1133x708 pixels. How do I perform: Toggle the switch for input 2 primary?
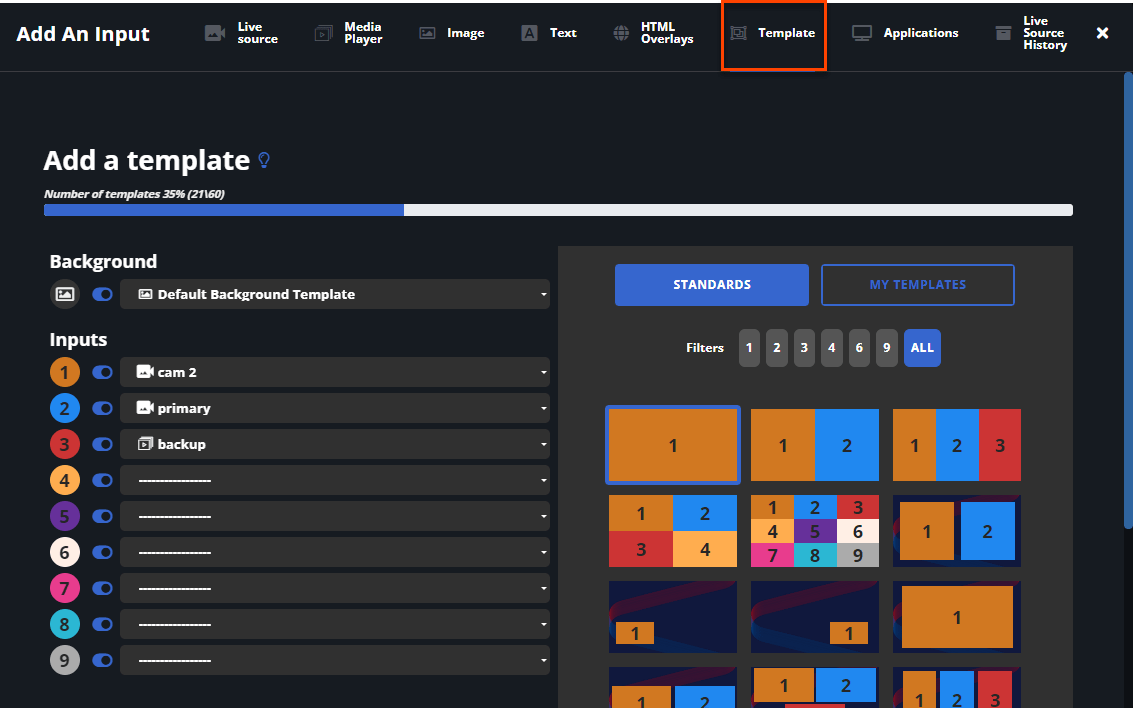(x=103, y=408)
